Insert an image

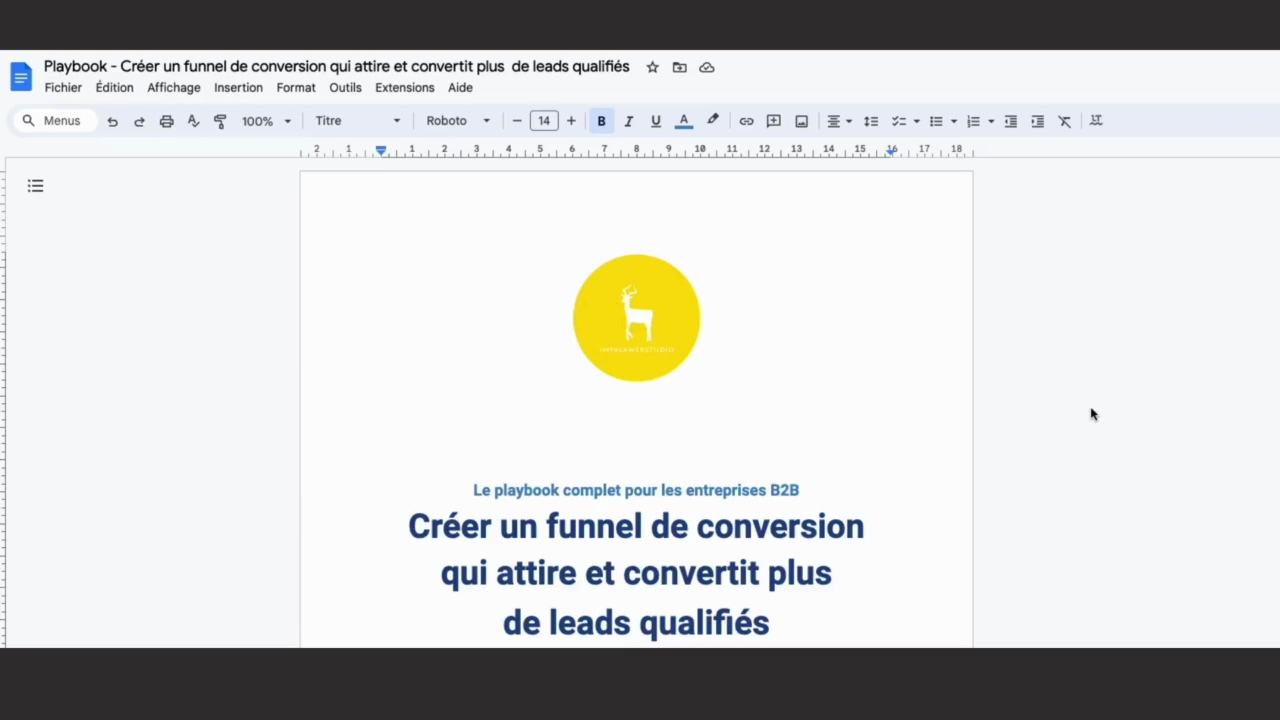[x=801, y=121]
